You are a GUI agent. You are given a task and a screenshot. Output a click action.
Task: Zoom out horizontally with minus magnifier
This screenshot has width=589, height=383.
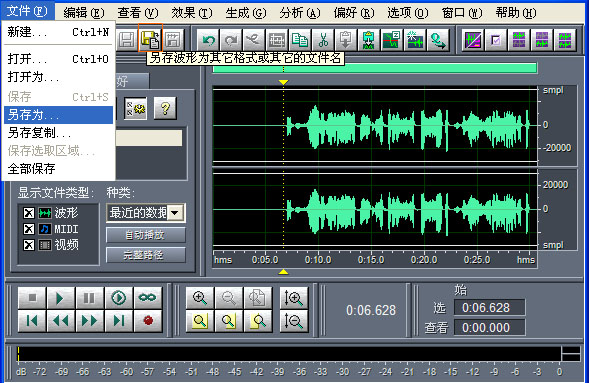pyautogui.click(x=229, y=298)
